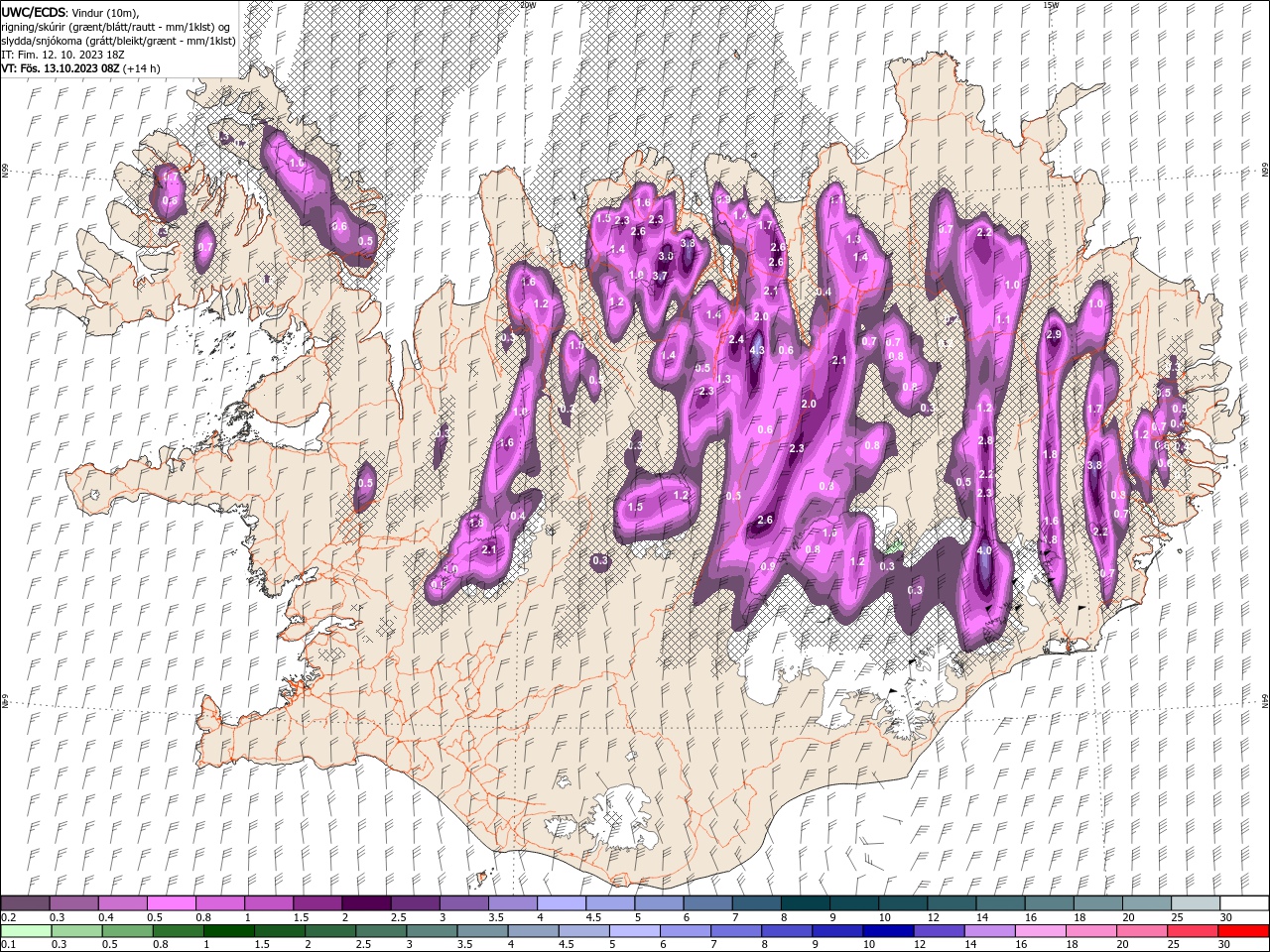Click the '(+14 h)' forecast offset text

pyautogui.click(x=142, y=68)
